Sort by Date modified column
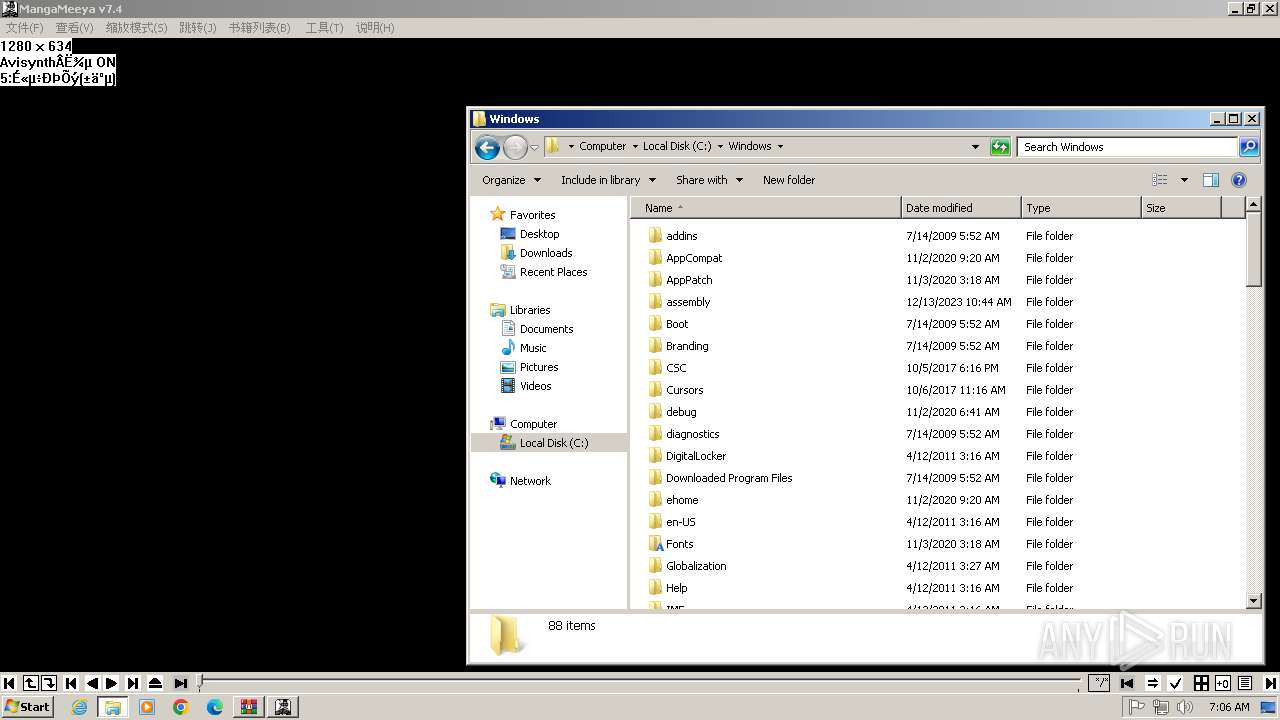This screenshot has width=1280, height=720. point(961,208)
